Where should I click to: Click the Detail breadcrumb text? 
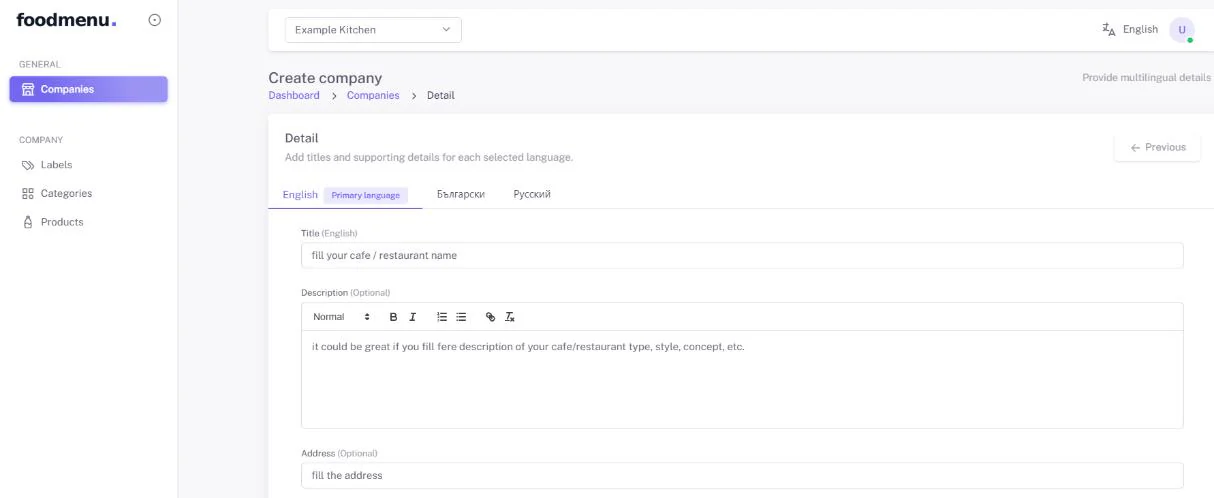pos(440,96)
